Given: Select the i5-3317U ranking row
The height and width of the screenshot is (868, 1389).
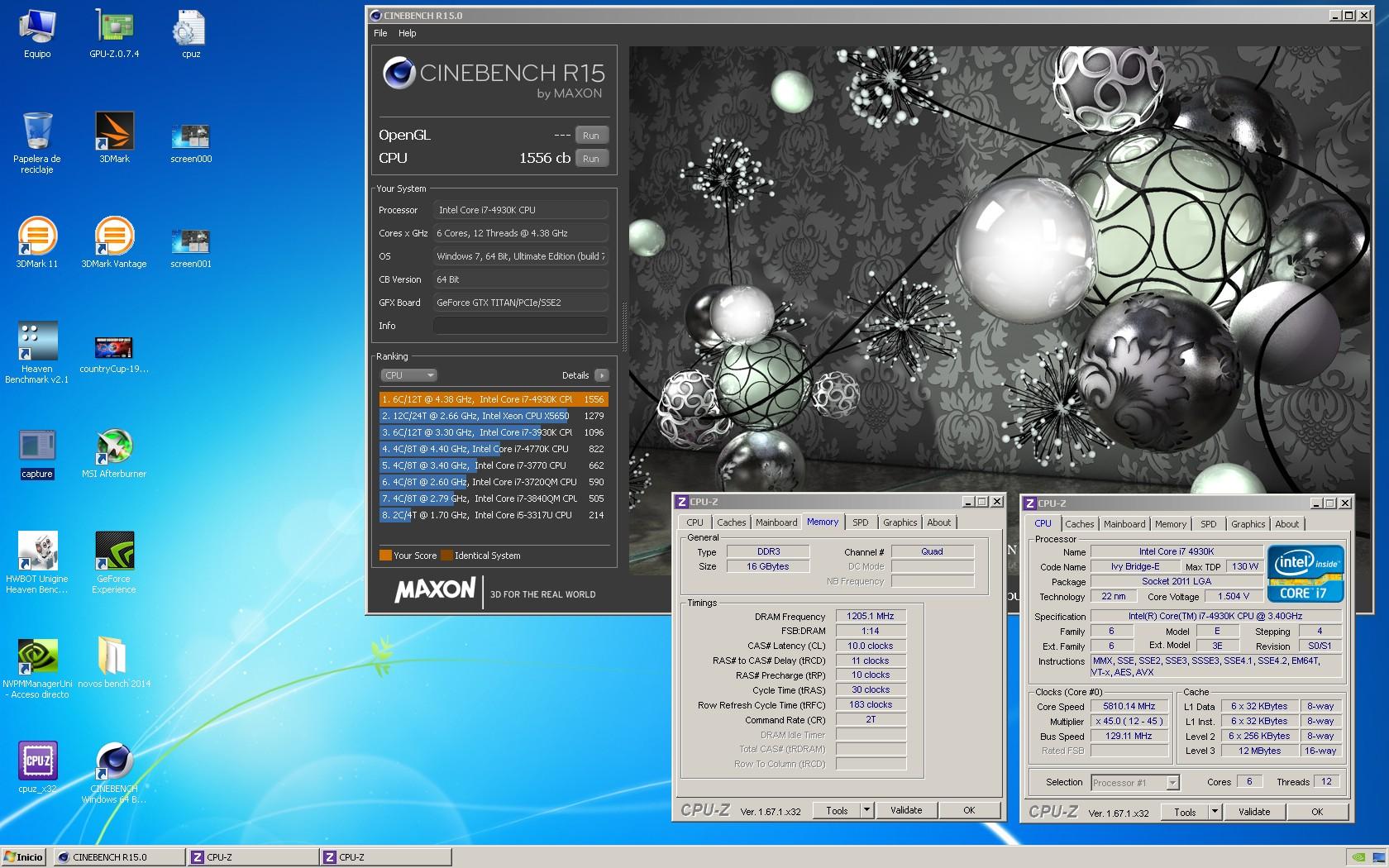Looking at the screenshot, I should (494, 515).
